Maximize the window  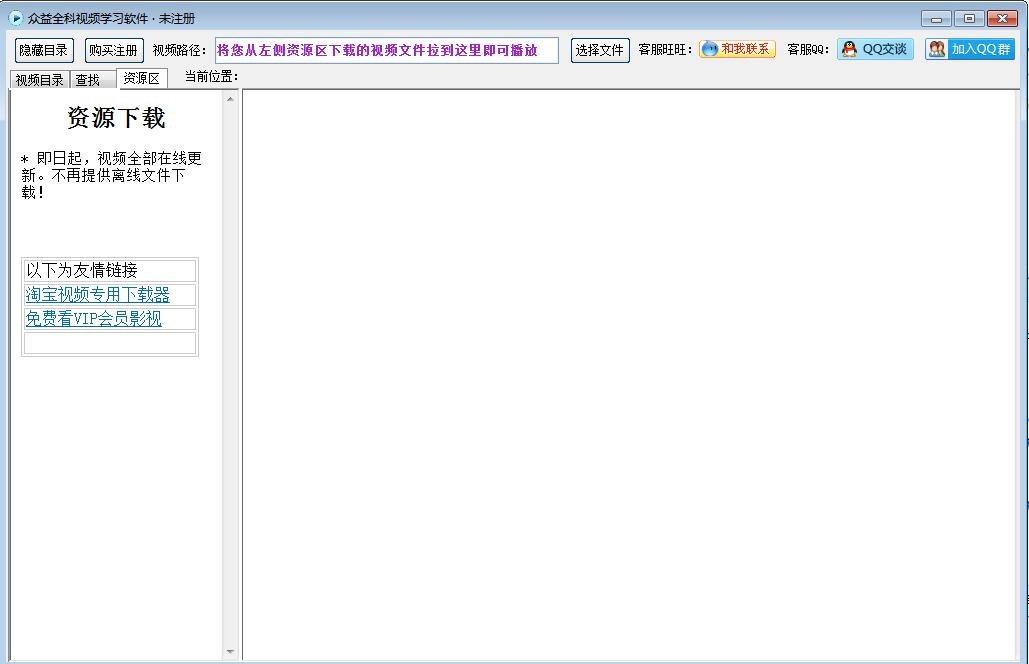(969, 19)
